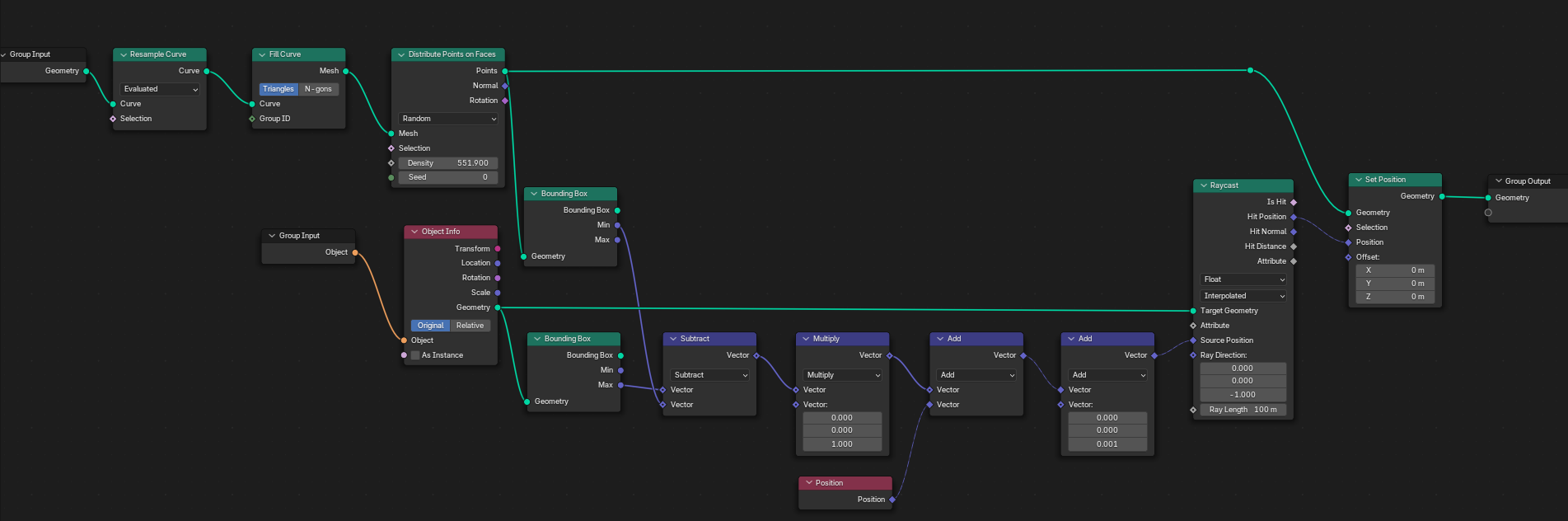Enable the As Instance checkbox

coord(415,355)
